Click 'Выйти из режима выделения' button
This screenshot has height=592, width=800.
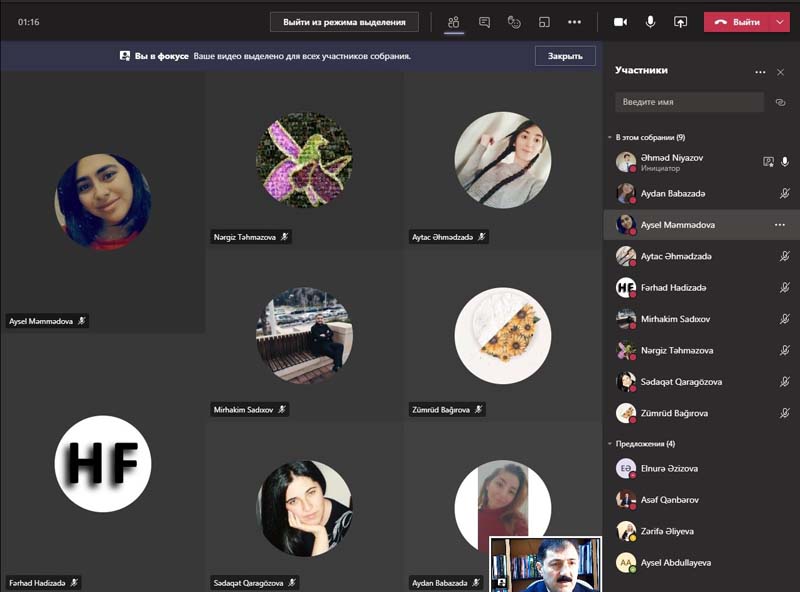(x=344, y=21)
